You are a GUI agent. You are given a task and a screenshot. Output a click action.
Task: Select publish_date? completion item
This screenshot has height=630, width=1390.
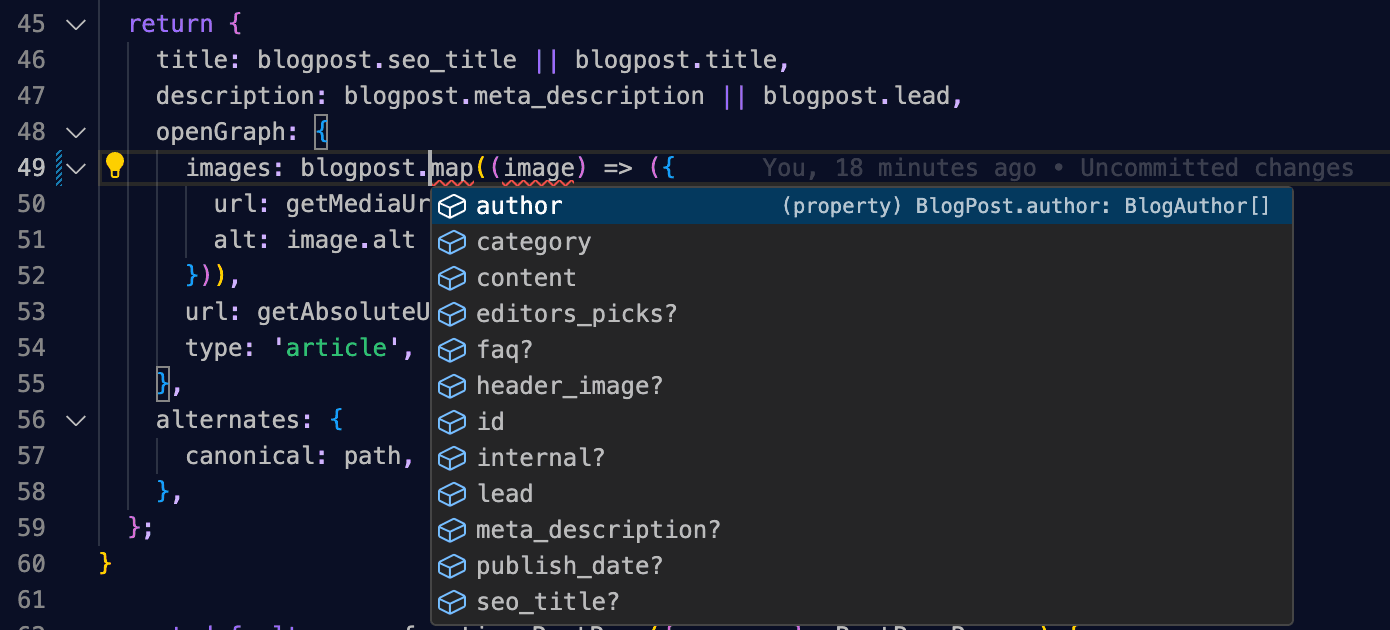click(861, 566)
